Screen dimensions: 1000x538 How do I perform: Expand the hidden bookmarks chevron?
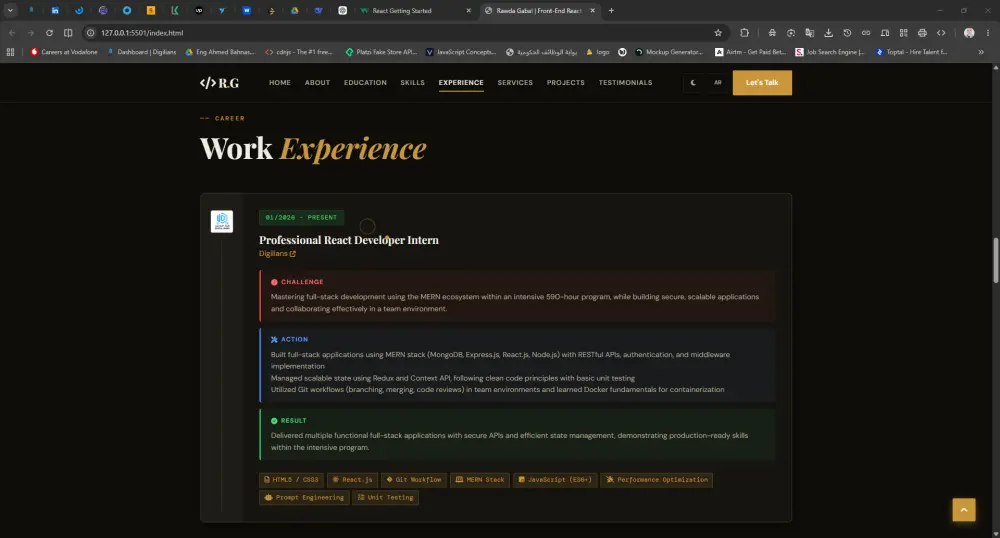981,52
